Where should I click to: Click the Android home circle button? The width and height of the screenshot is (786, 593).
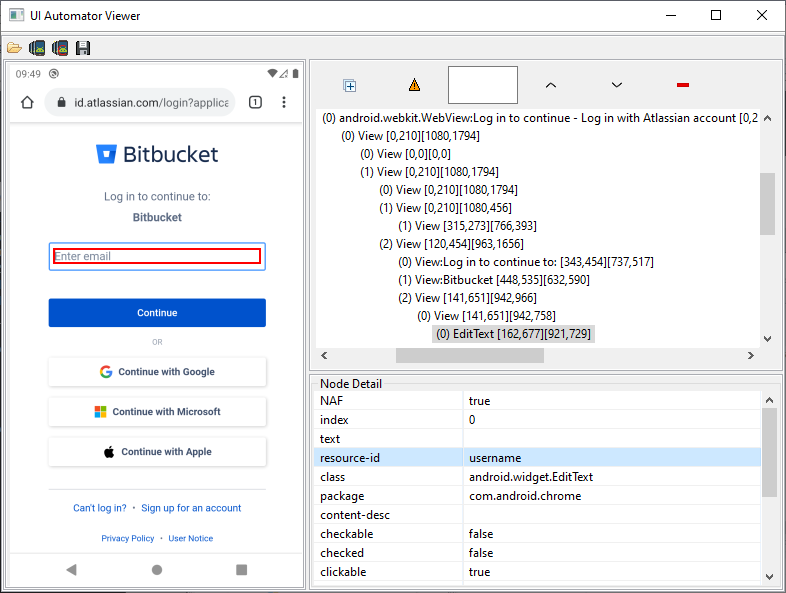(x=157, y=569)
